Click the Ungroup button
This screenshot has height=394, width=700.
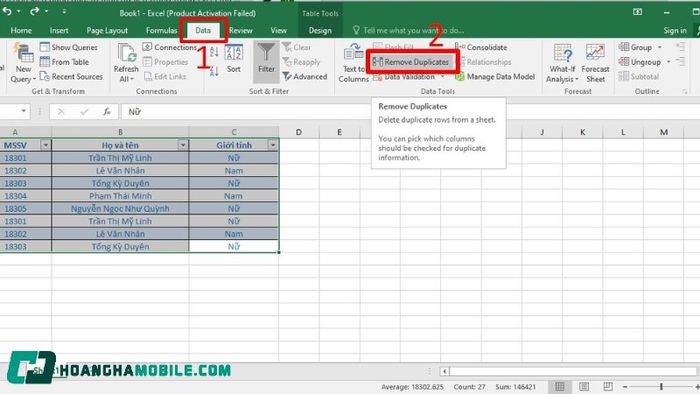pyautogui.click(x=640, y=62)
